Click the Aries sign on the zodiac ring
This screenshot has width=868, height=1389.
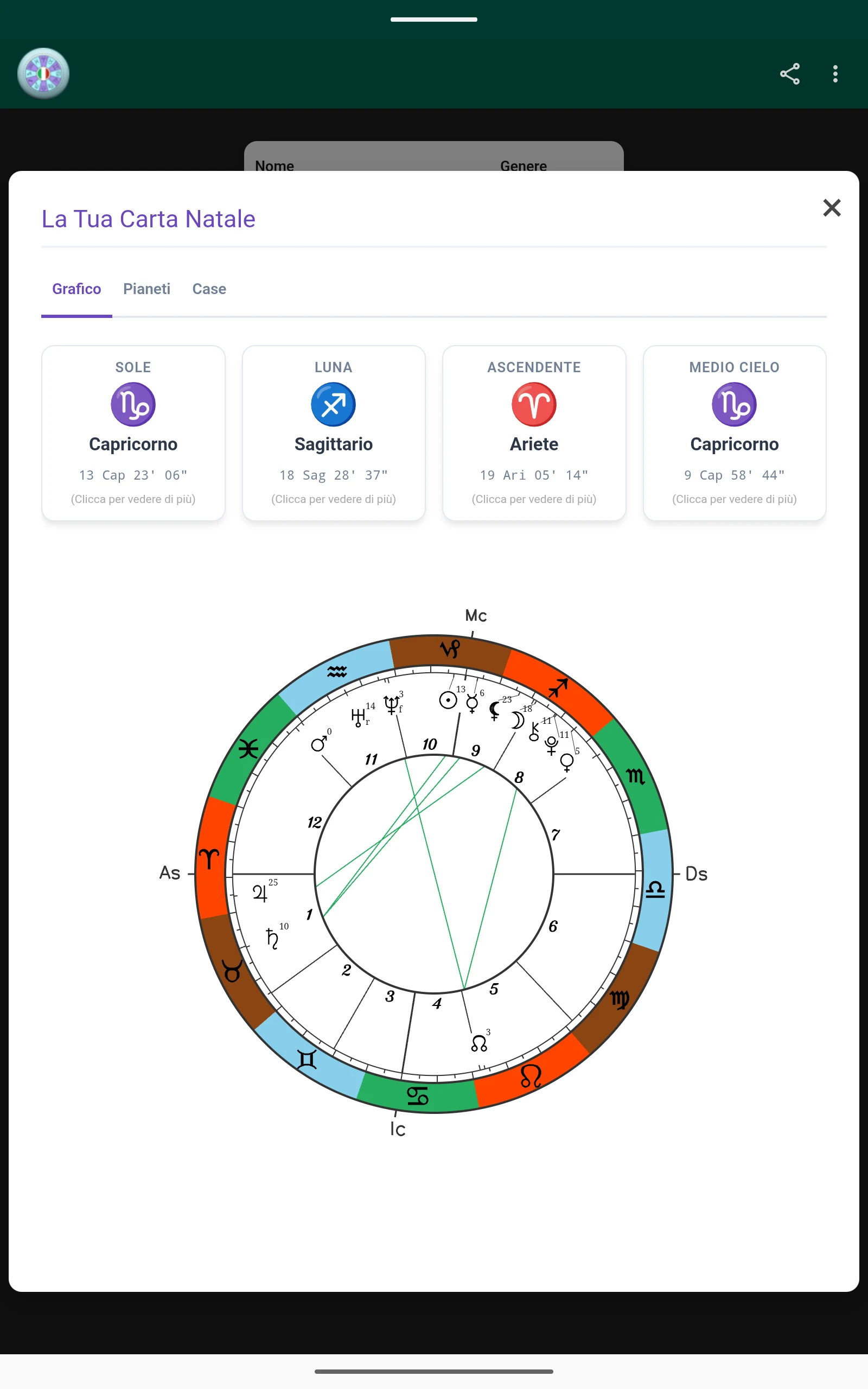point(209,859)
